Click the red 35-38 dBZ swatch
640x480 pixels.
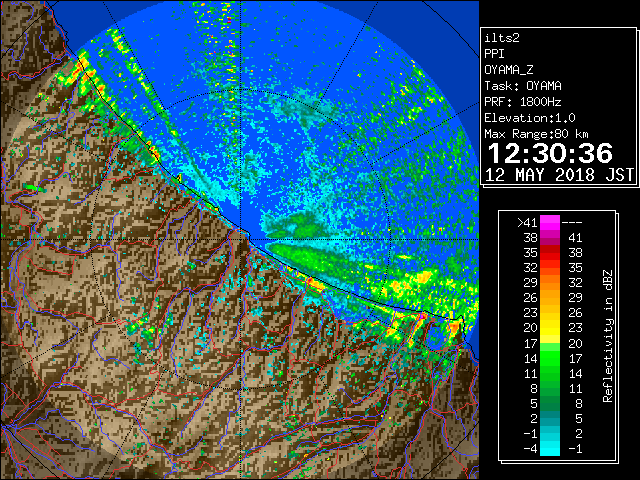550,253
